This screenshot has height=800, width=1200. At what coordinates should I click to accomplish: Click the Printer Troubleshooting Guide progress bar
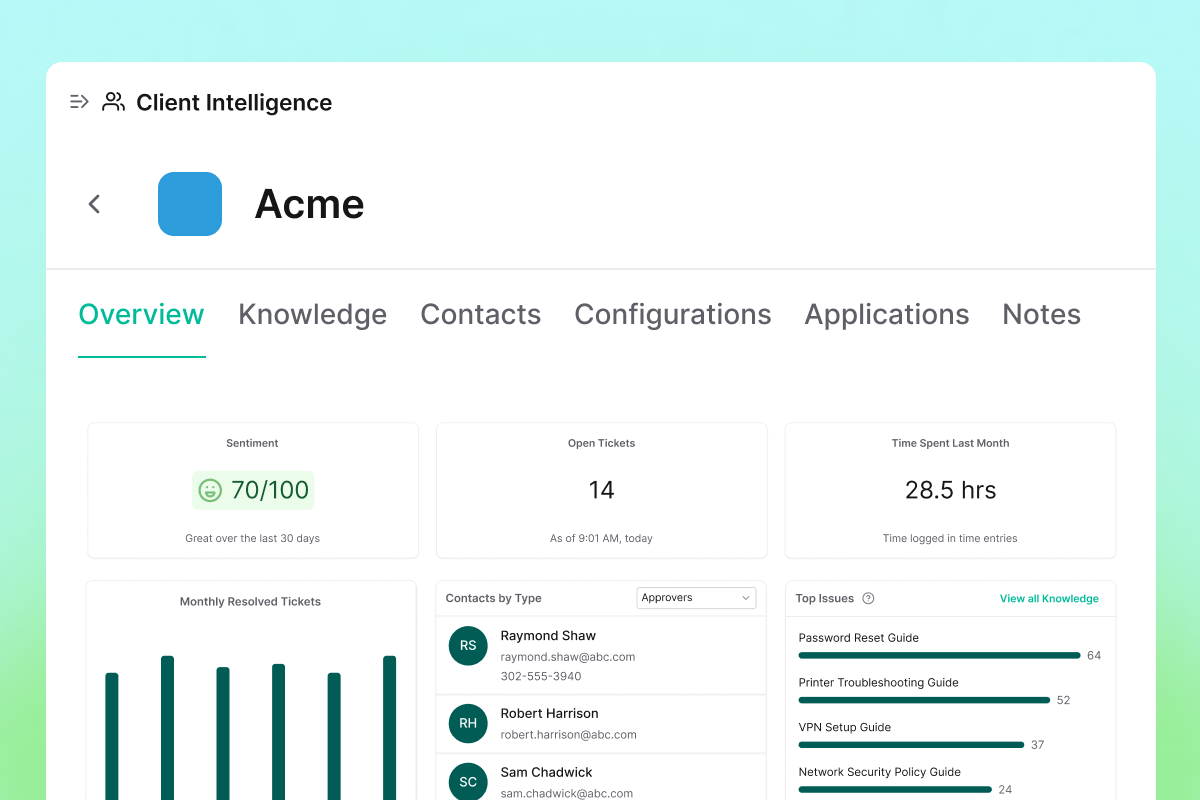click(924, 700)
